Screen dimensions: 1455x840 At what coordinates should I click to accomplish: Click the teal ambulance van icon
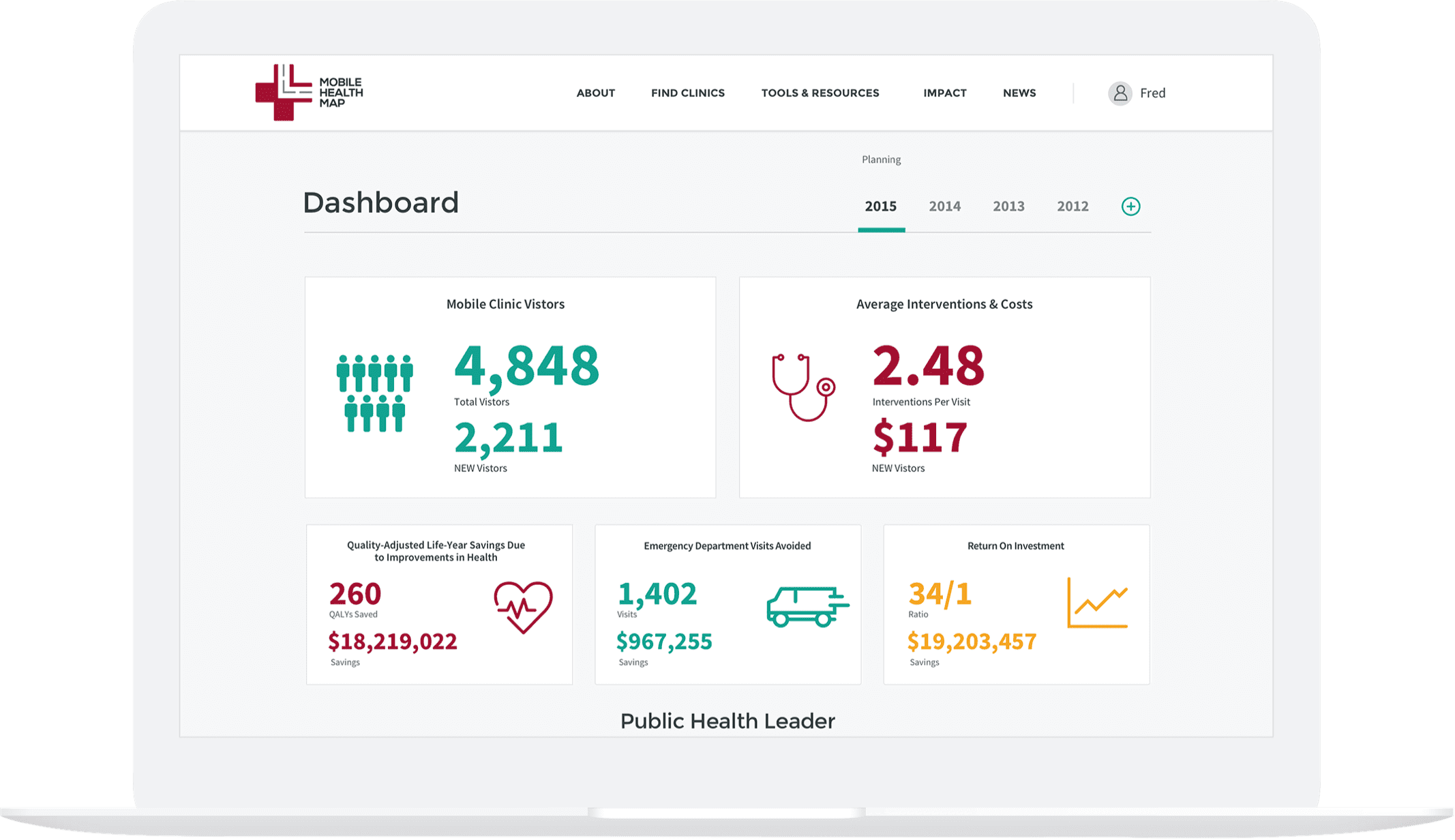(x=807, y=606)
